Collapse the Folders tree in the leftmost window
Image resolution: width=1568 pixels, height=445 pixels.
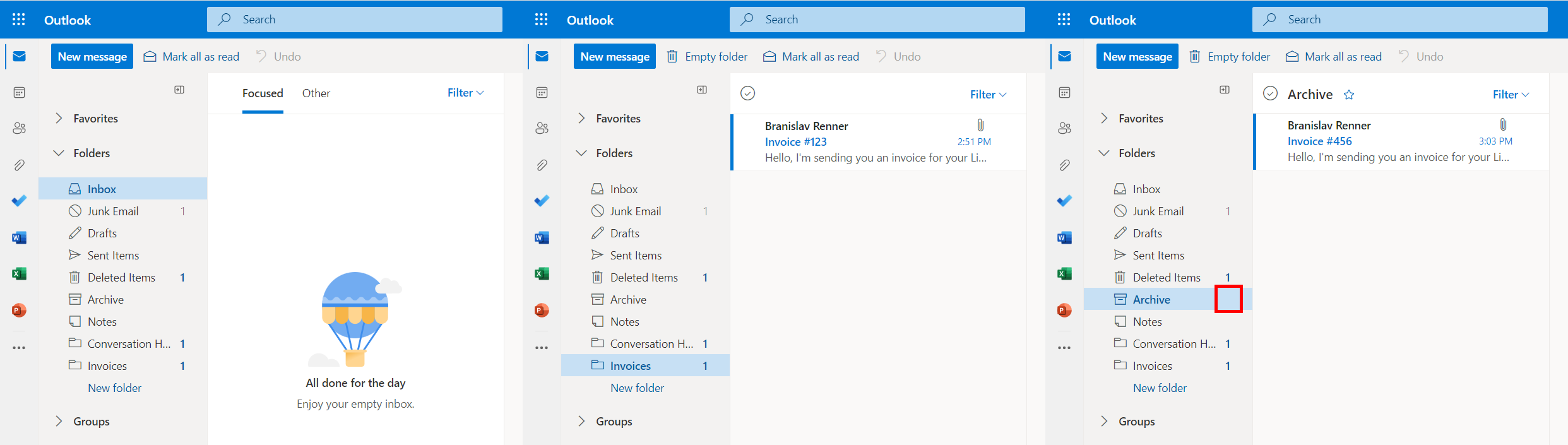tap(59, 153)
